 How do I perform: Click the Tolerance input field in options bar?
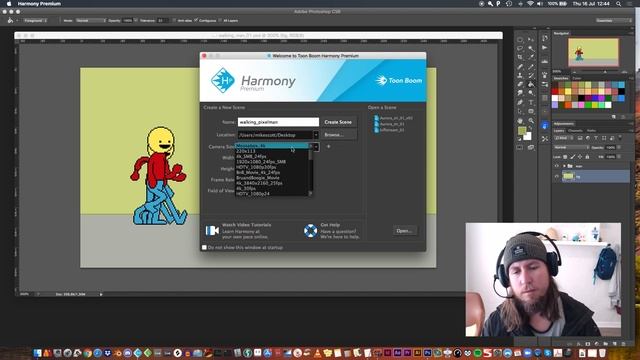click(162, 20)
